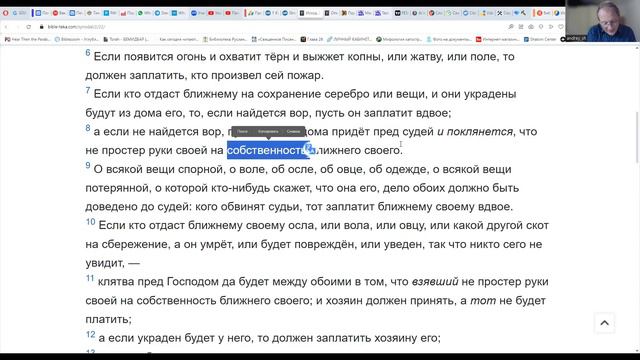Switch to the Google tab
The height and width of the screenshot is (360, 640).
(x=19, y=13)
